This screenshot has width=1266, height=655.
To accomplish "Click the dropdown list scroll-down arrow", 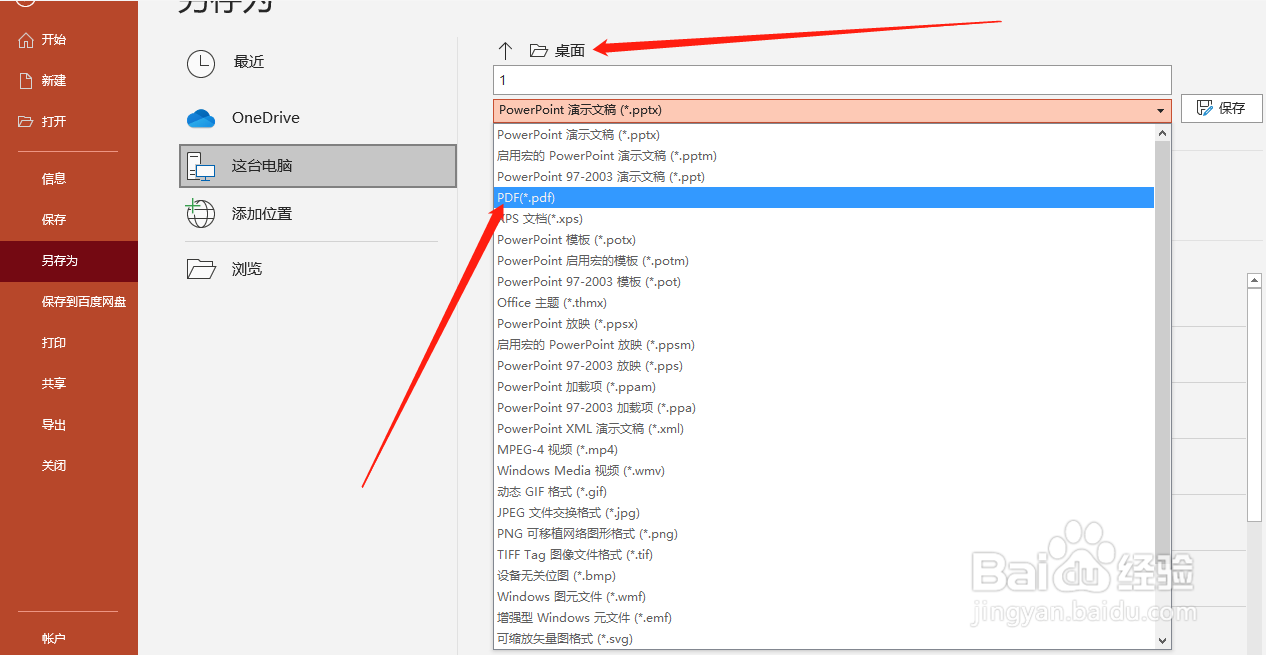I will tap(1162, 640).
